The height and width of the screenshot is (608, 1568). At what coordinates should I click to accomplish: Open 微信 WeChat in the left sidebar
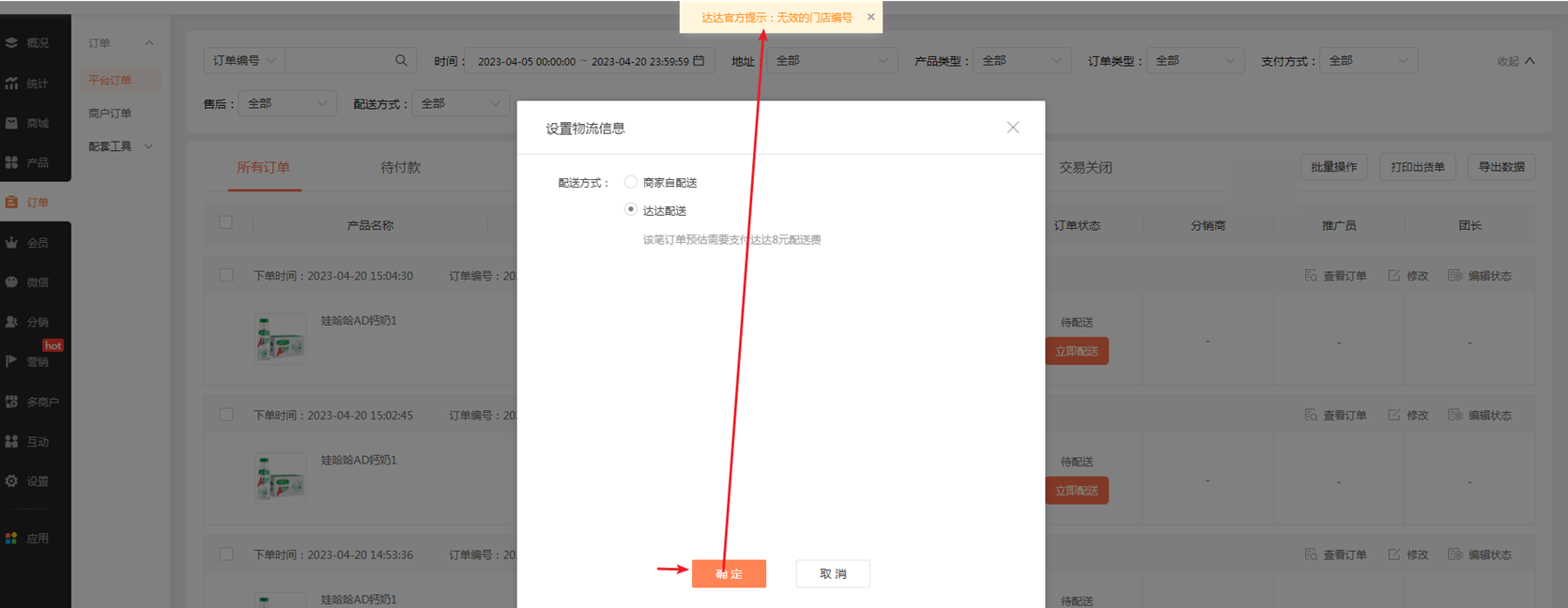click(x=28, y=281)
